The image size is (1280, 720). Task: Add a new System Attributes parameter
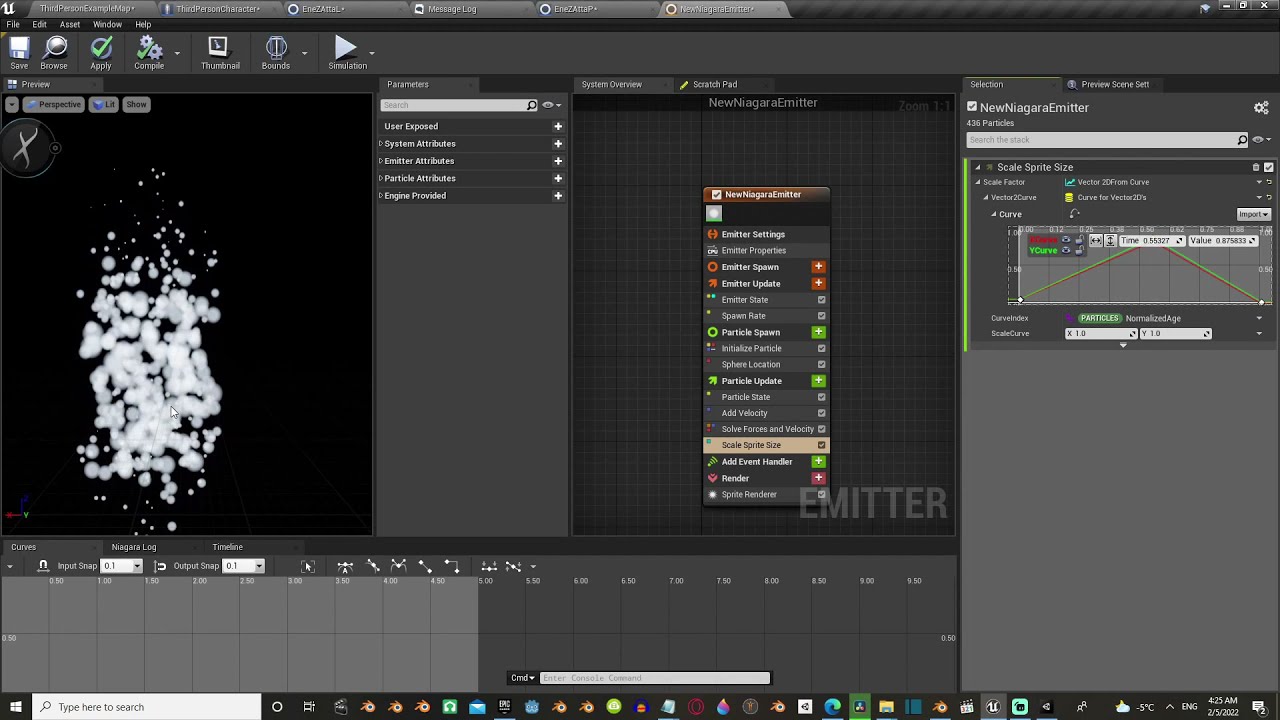pos(558,144)
